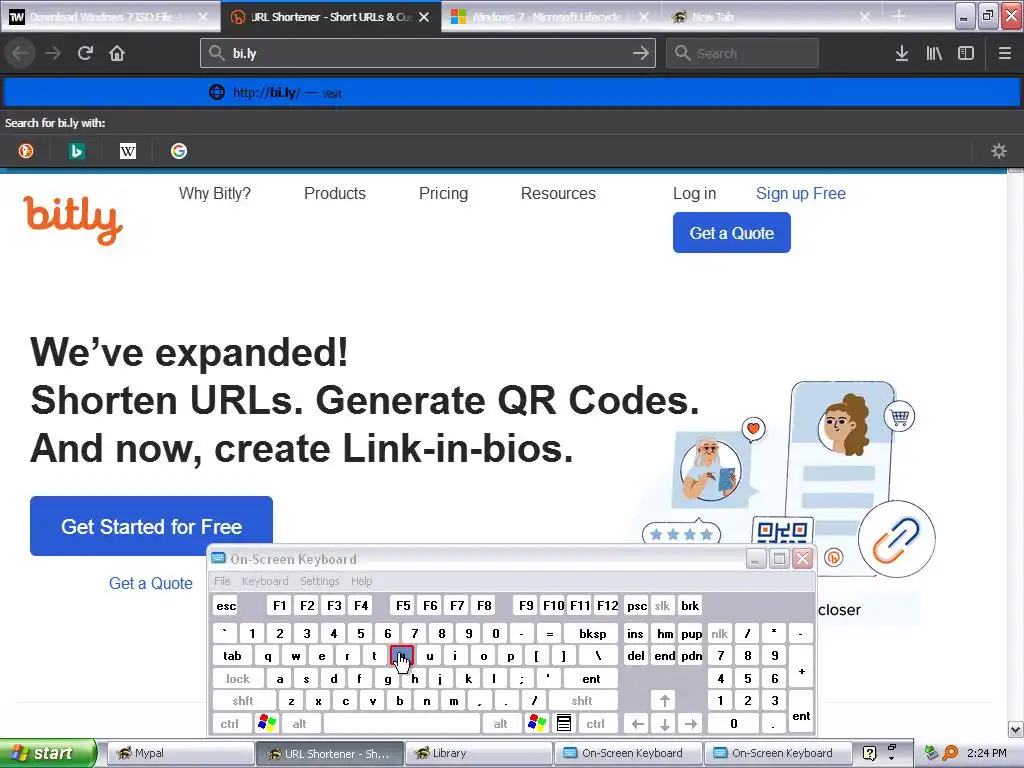
Task: Click the down arrow key on On-Screen Keyboard
Action: [664, 723]
